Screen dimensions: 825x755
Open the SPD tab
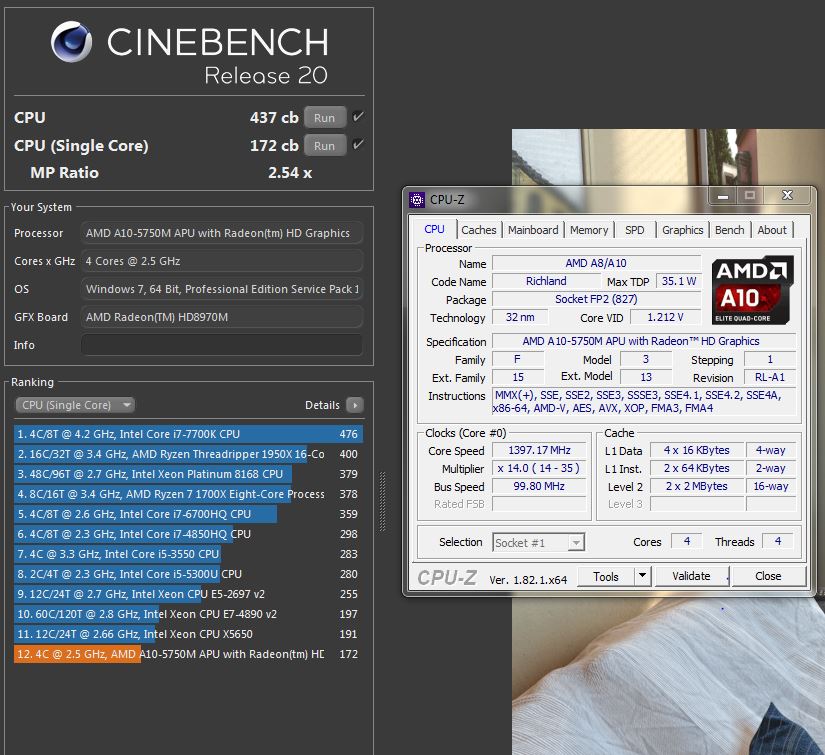635,230
